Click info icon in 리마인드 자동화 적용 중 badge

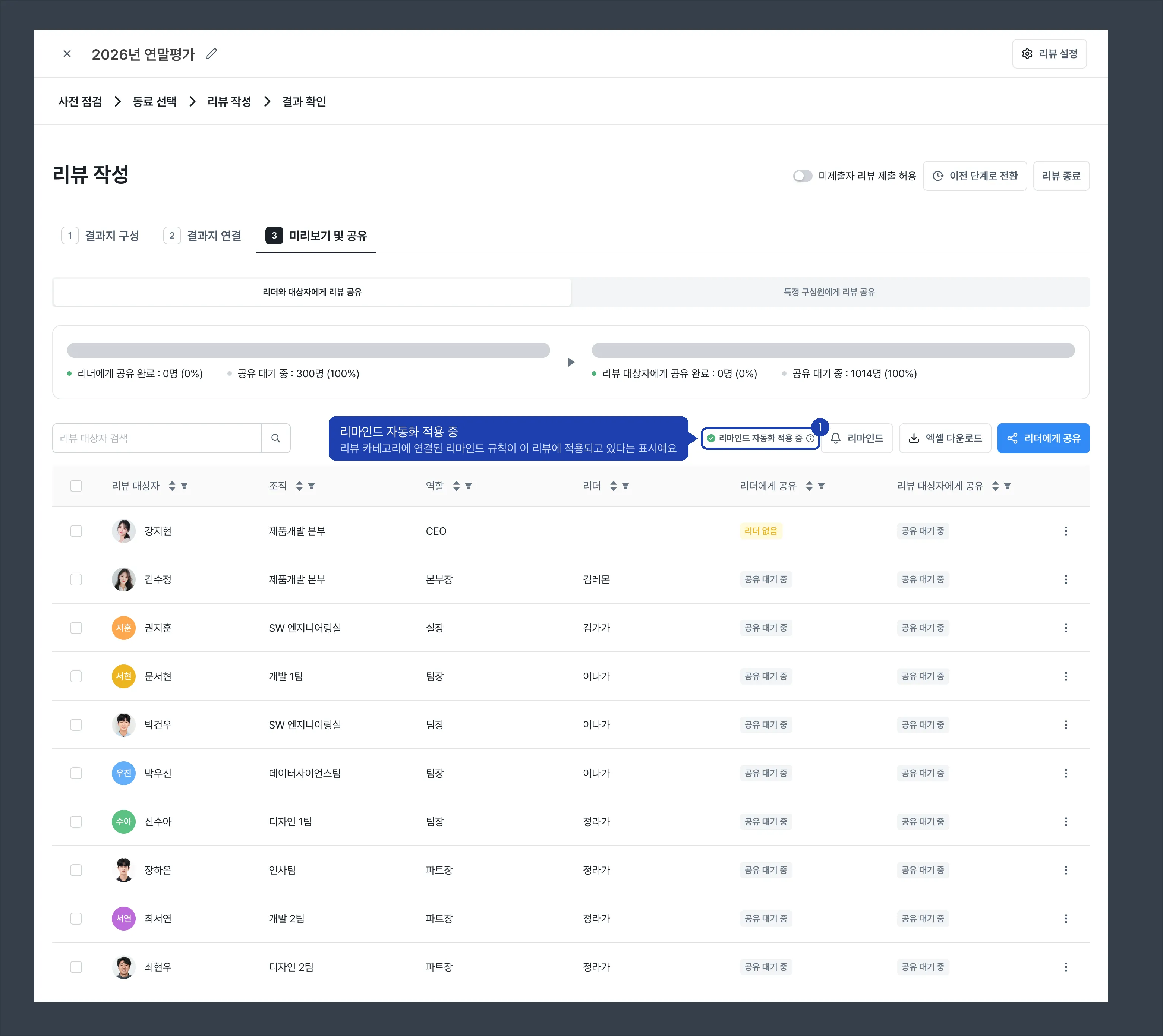(810, 438)
